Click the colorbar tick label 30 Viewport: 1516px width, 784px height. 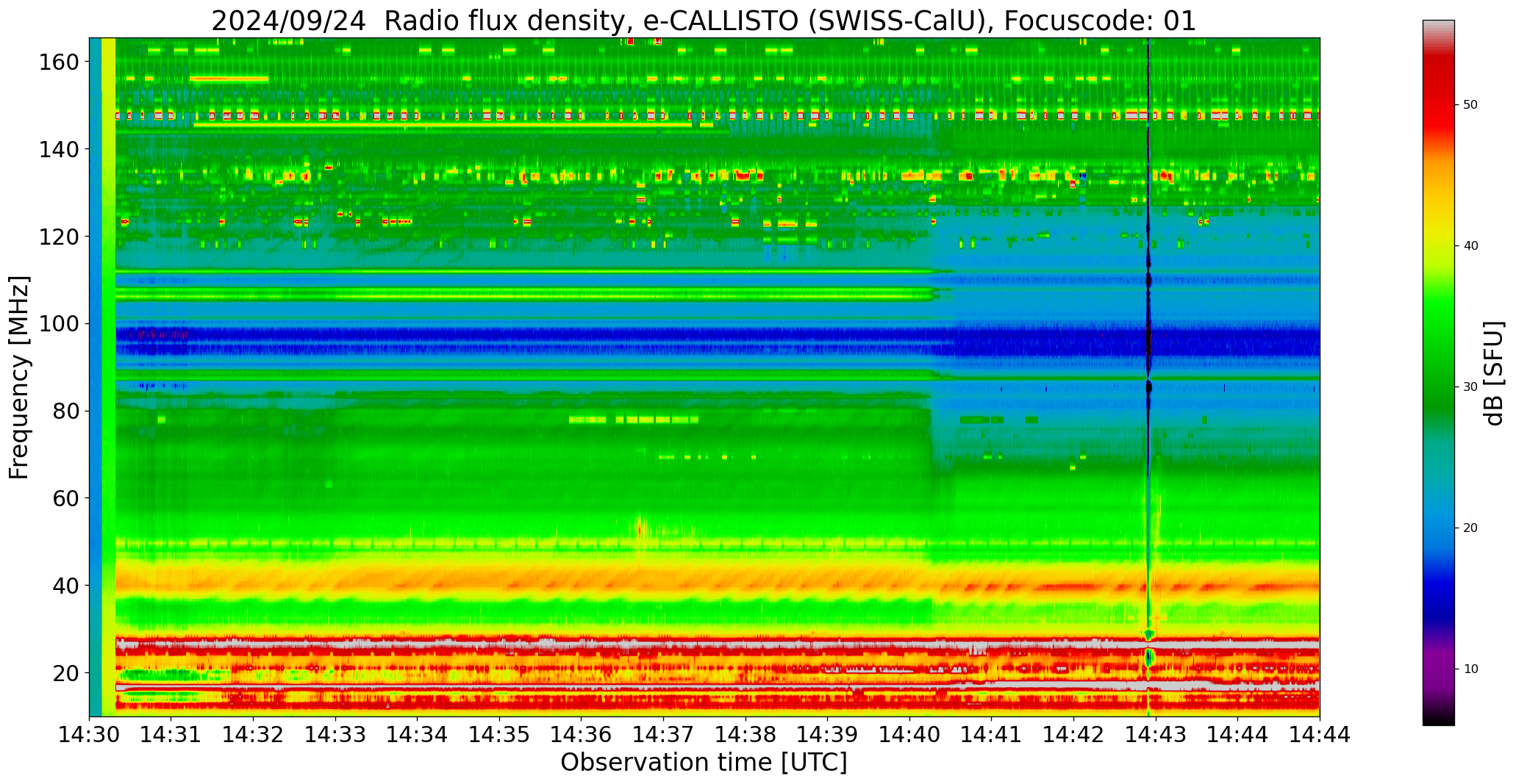(x=1470, y=386)
